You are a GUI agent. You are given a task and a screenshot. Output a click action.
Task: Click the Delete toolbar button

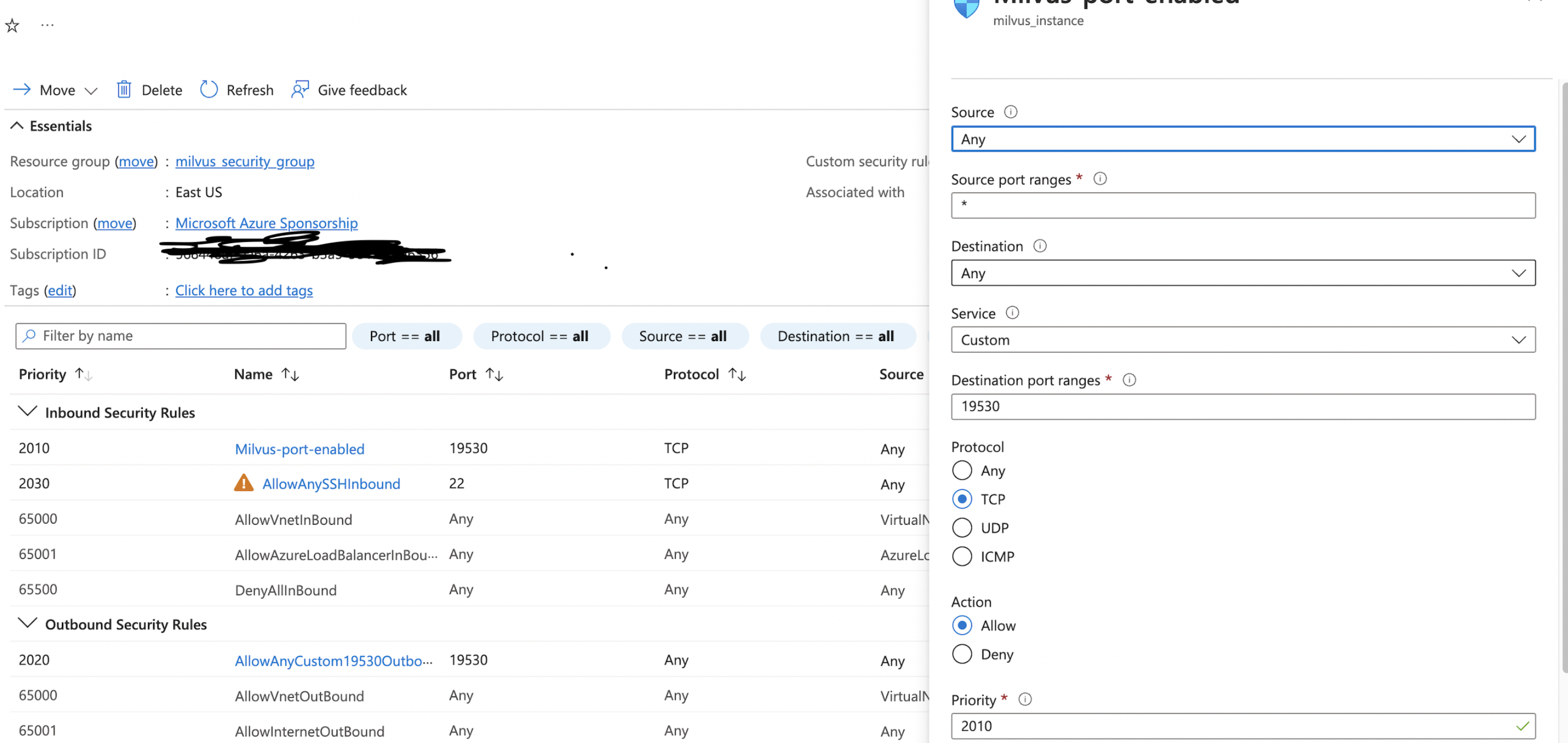(150, 90)
